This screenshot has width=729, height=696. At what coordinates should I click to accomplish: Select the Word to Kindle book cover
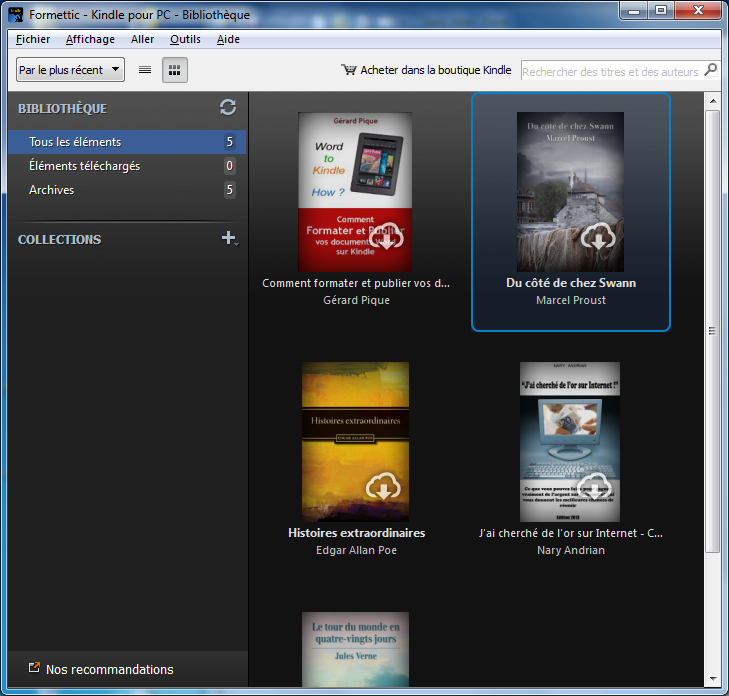(x=355, y=192)
